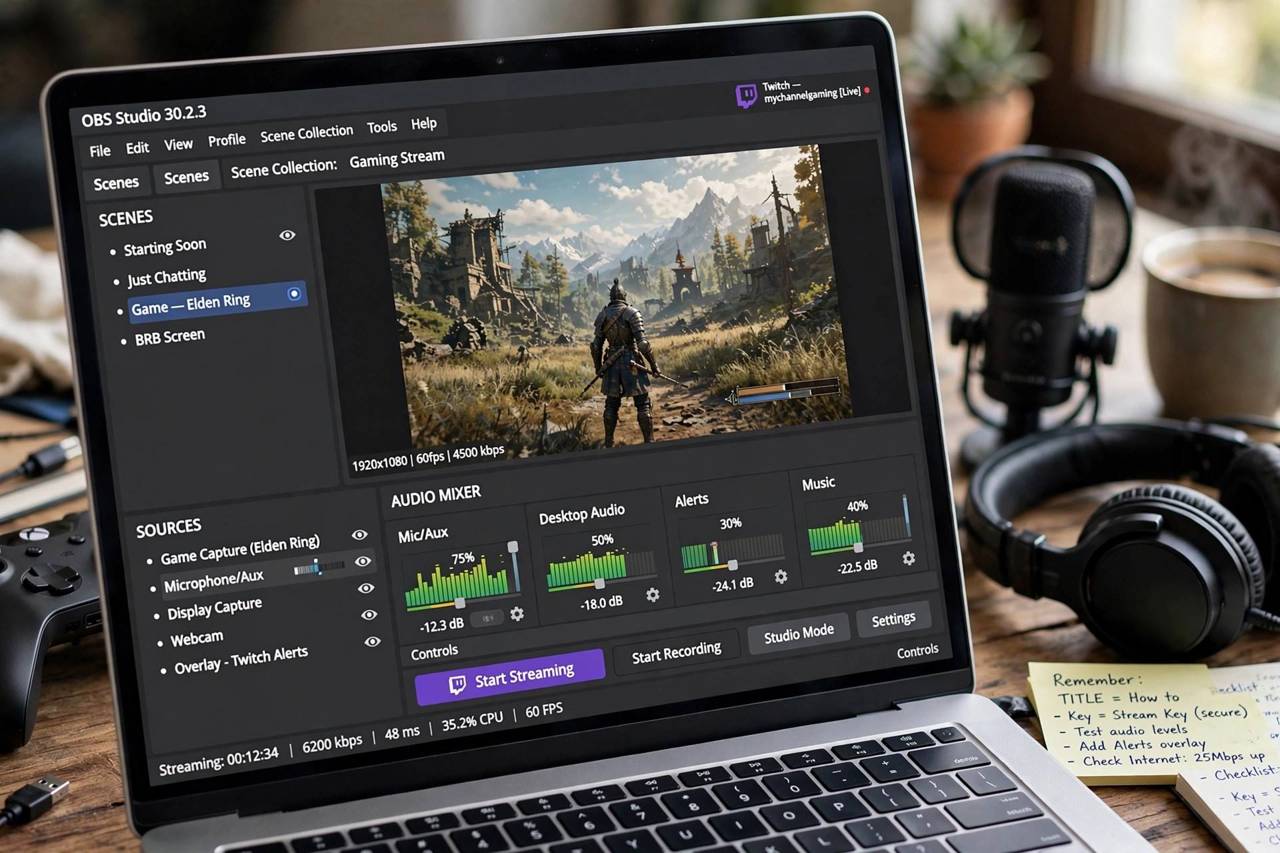The height and width of the screenshot is (853, 1280).
Task: Open Desktop Audio settings gear
Action: click(x=653, y=595)
